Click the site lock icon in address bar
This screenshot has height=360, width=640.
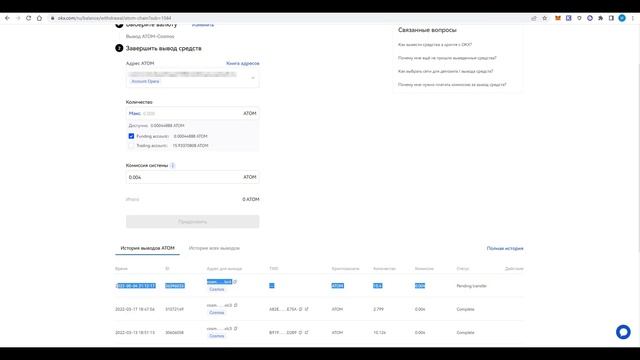(x=52, y=18)
